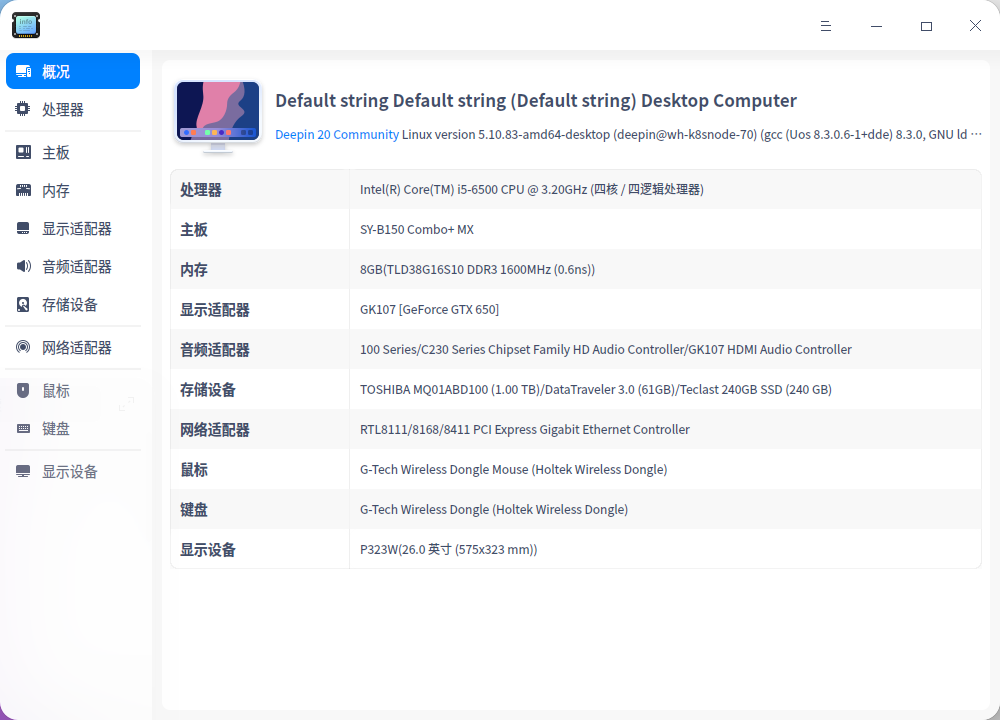Image resolution: width=1000 pixels, height=720 pixels.
Task: Click the P323W 26.0 英寸 display value
Action: [x=448, y=549]
